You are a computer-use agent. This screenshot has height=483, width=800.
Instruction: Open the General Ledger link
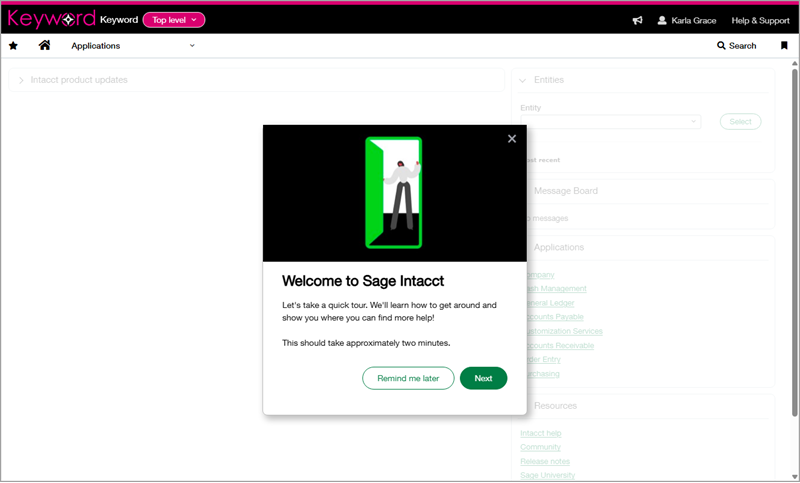click(549, 303)
